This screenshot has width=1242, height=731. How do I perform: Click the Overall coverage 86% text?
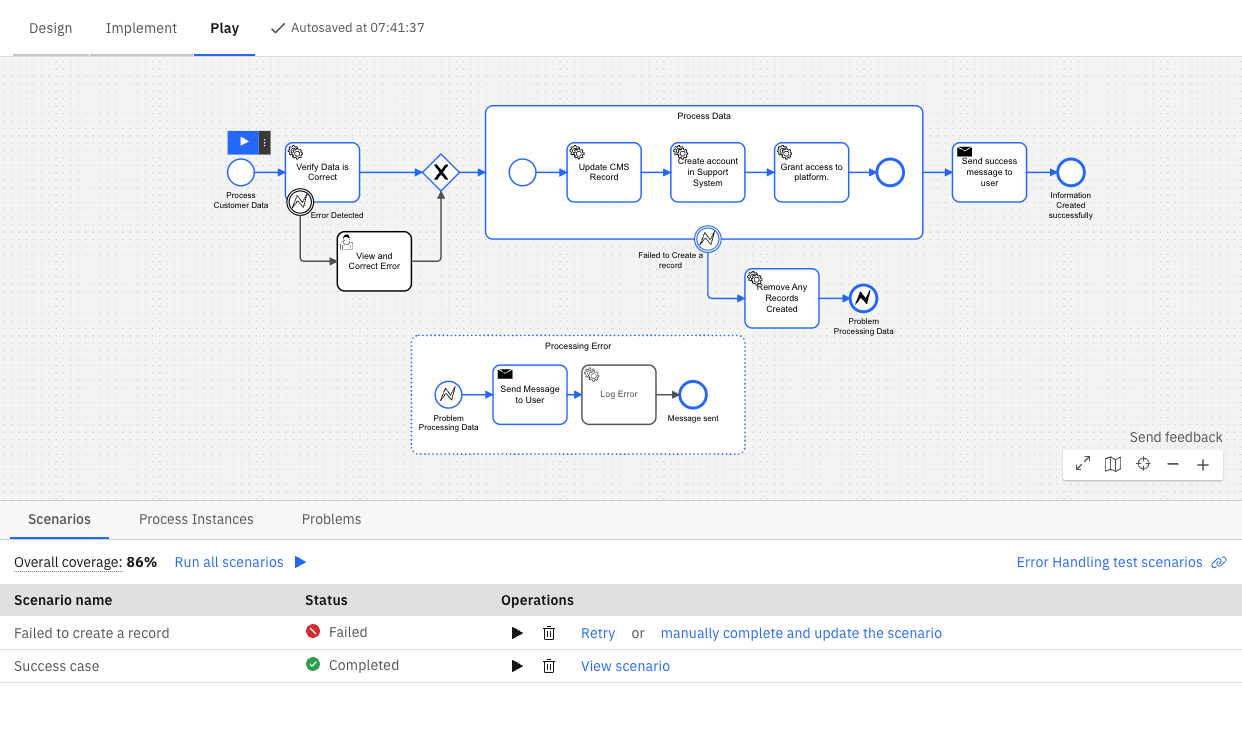pyautogui.click(x=85, y=562)
